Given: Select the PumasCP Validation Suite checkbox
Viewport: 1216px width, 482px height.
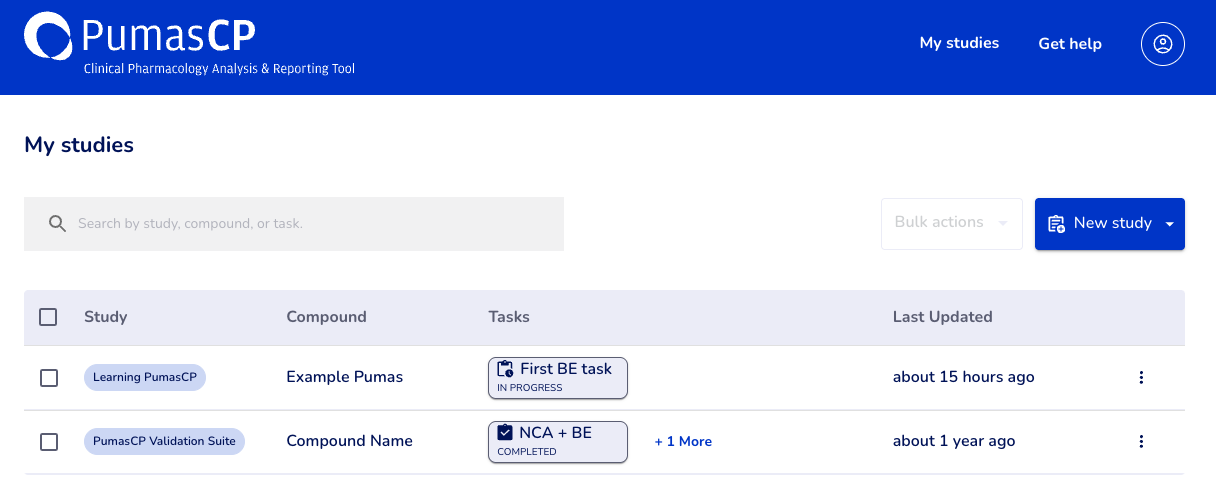Looking at the screenshot, I should [x=48, y=441].
